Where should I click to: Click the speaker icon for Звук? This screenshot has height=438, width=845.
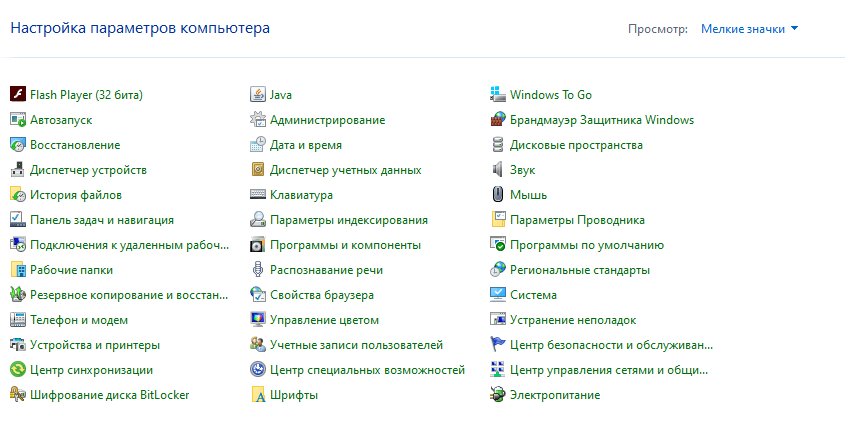coord(497,170)
